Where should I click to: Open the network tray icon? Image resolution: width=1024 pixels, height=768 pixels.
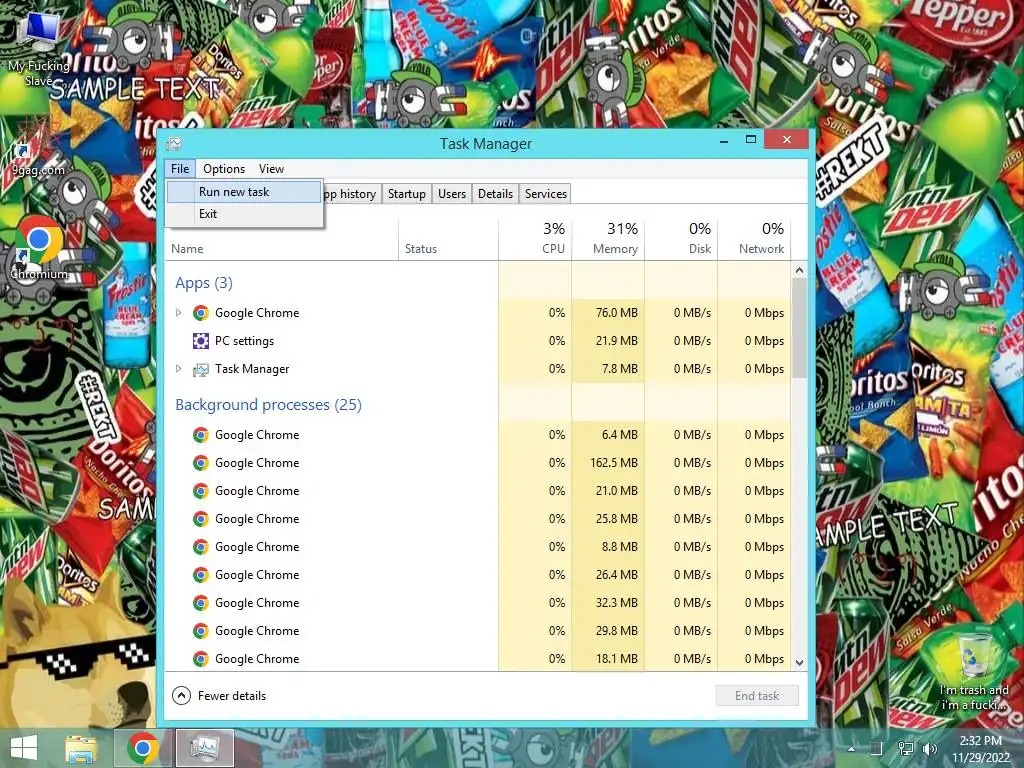pos(905,749)
